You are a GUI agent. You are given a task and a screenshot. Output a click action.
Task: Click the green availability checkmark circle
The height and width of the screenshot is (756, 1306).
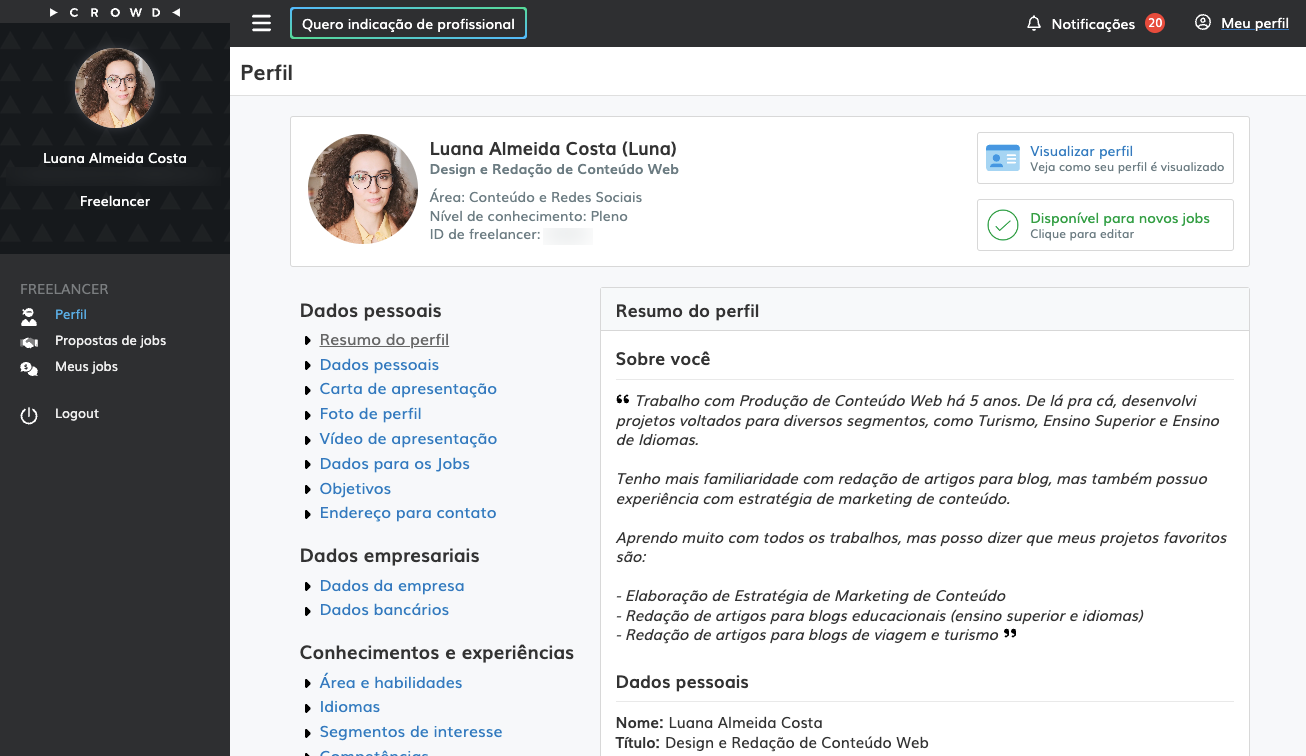1002,225
